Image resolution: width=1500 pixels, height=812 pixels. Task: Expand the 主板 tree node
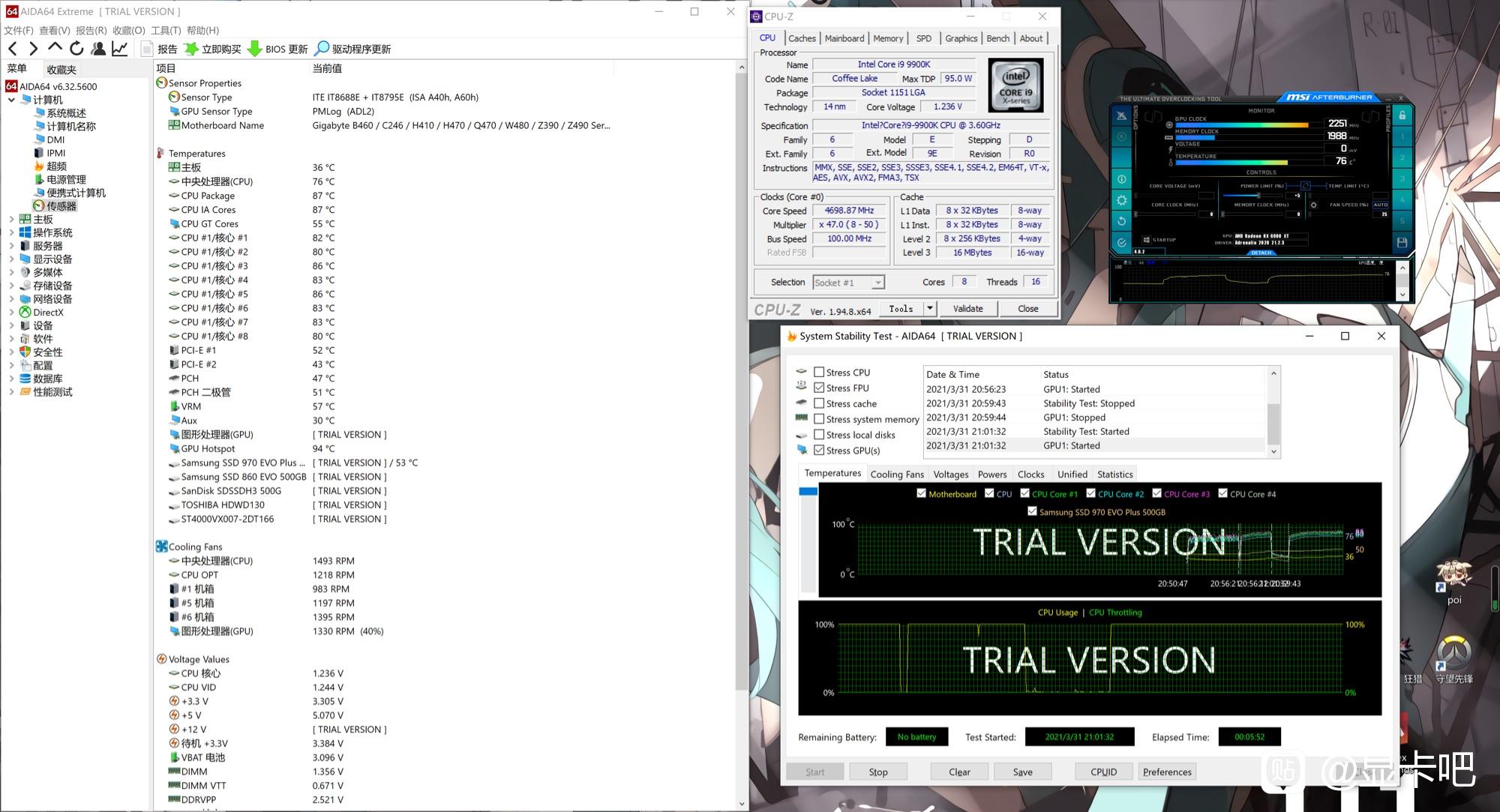(x=11, y=219)
